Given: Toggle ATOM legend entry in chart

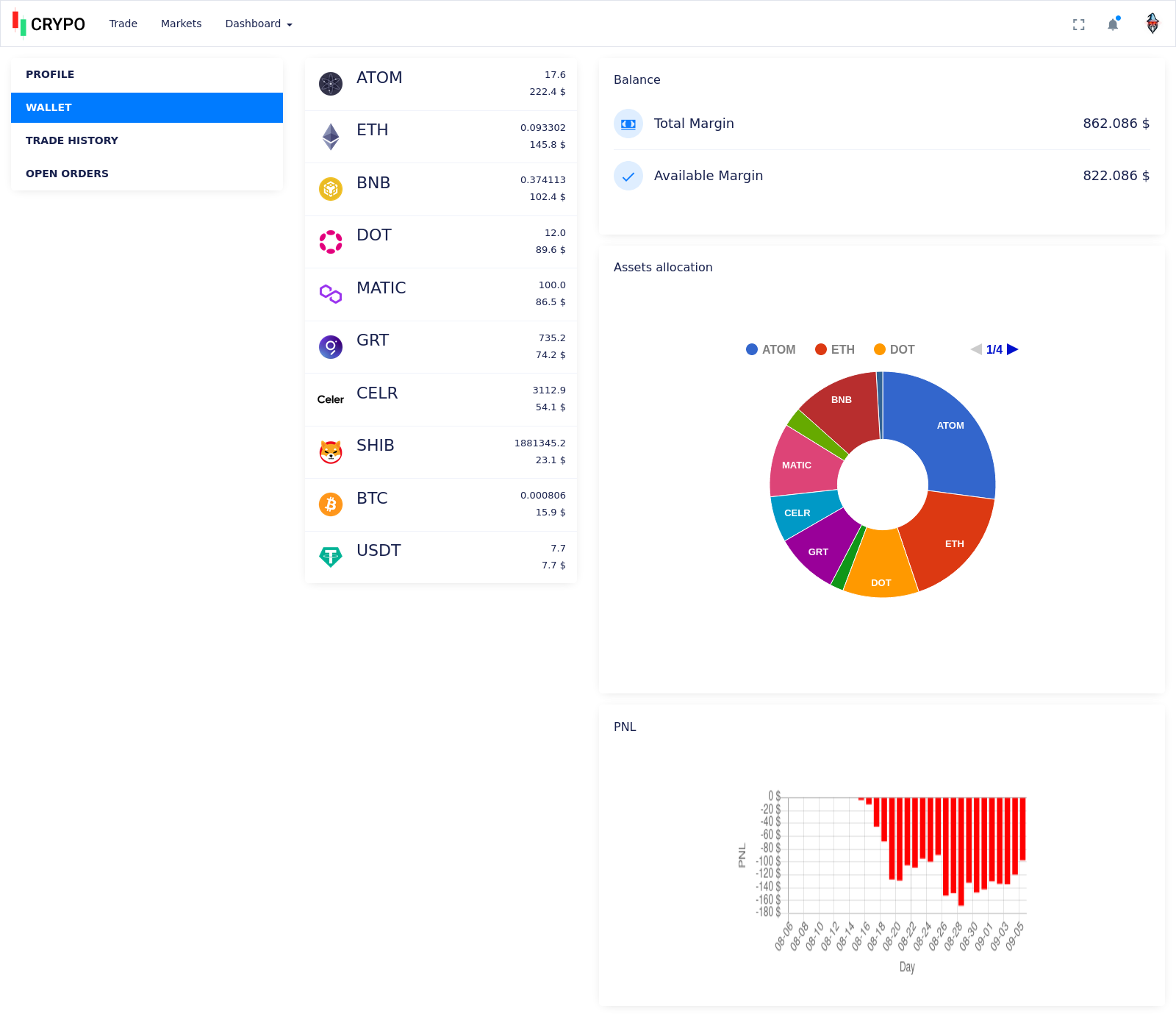Looking at the screenshot, I should [770, 350].
